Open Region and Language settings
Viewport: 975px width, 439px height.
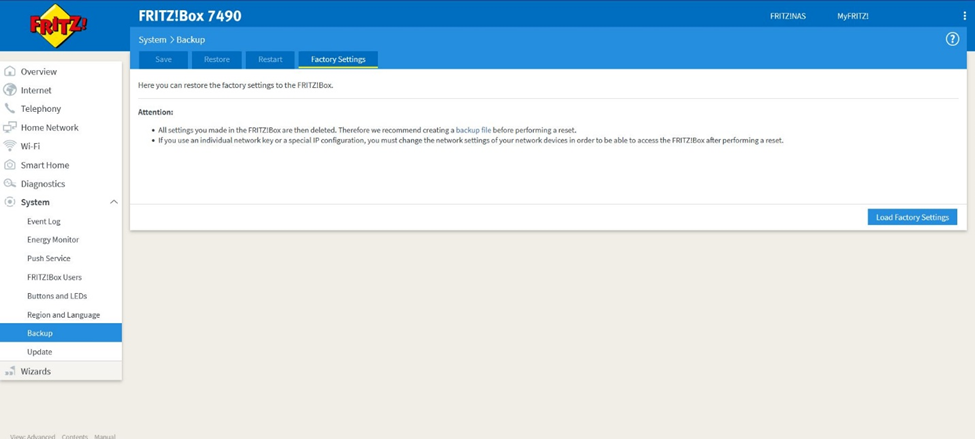(x=63, y=315)
